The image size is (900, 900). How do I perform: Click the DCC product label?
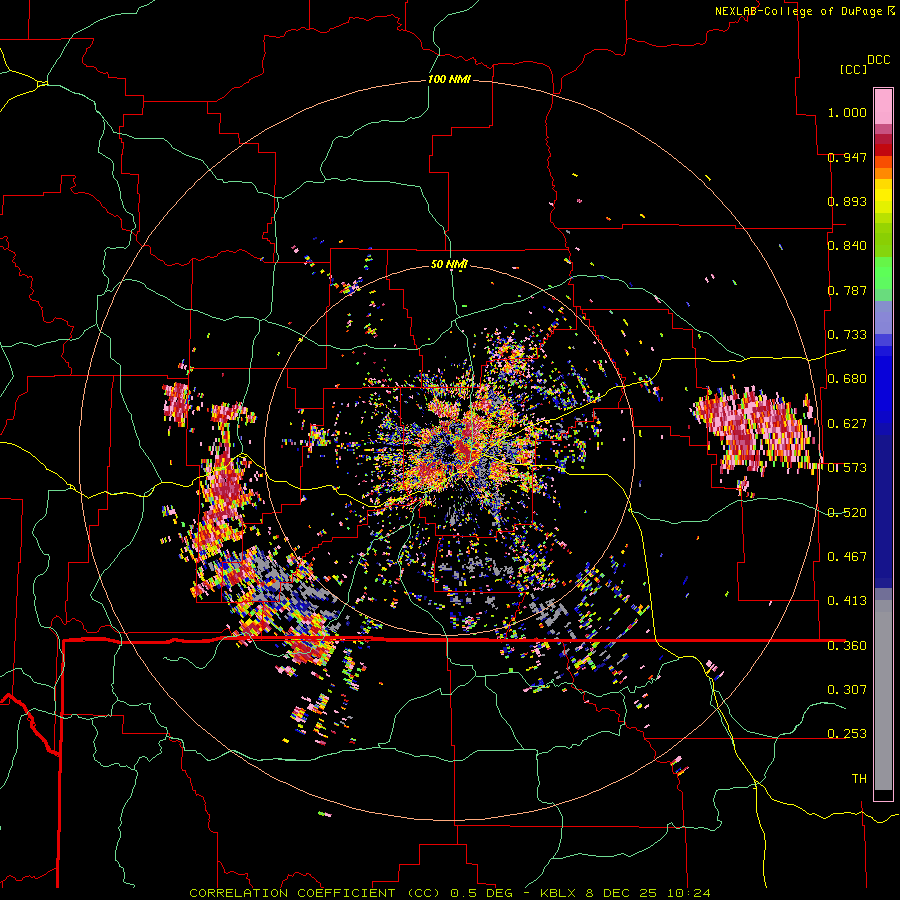tap(879, 60)
